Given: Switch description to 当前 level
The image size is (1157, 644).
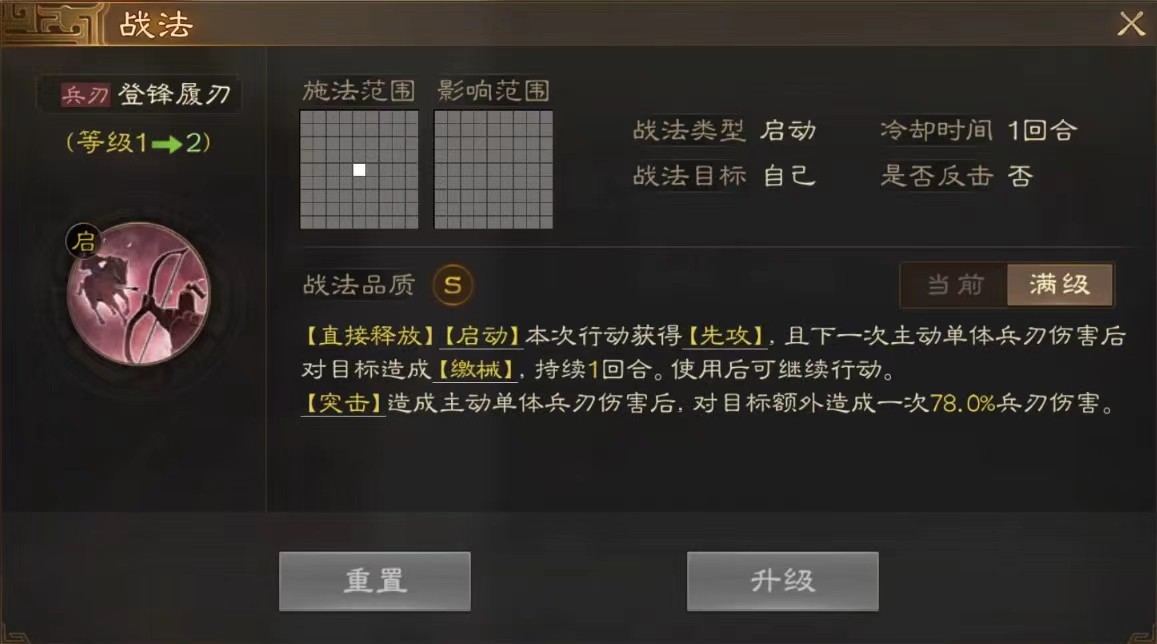Looking at the screenshot, I should coord(955,285).
